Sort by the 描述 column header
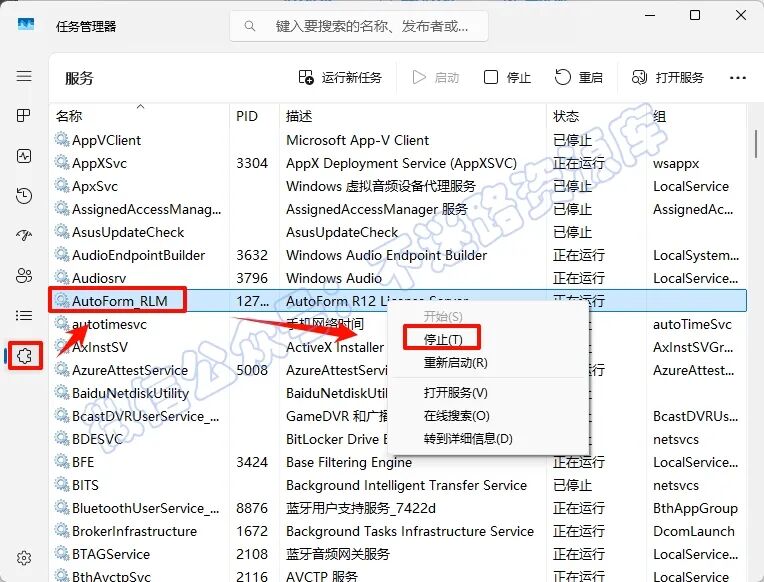Viewport: 764px width, 582px height. coord(299,116)
